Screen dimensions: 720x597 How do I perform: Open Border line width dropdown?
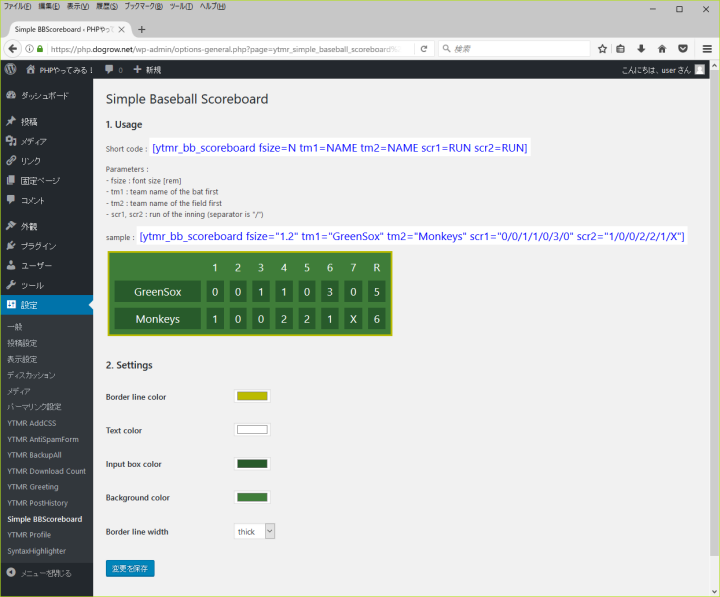point(254,531)
